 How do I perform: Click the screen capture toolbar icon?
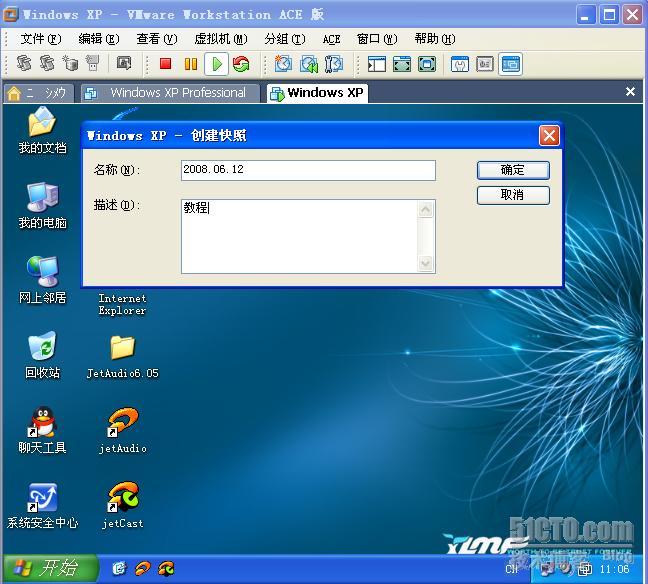coord(124,63)
